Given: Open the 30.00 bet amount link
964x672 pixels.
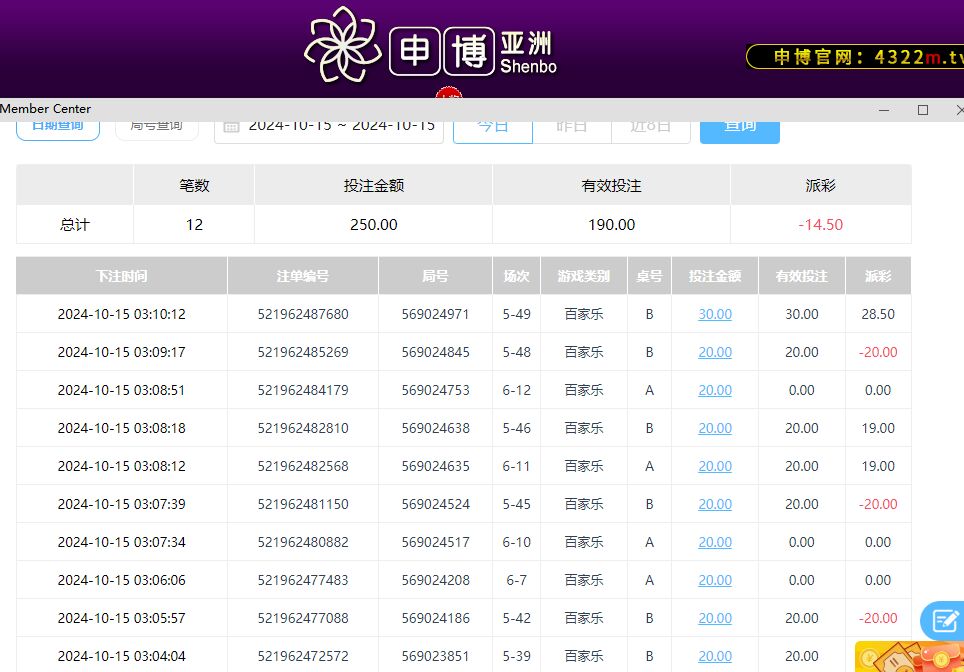Looking at the screenshot, I should (x=715, y=314).
